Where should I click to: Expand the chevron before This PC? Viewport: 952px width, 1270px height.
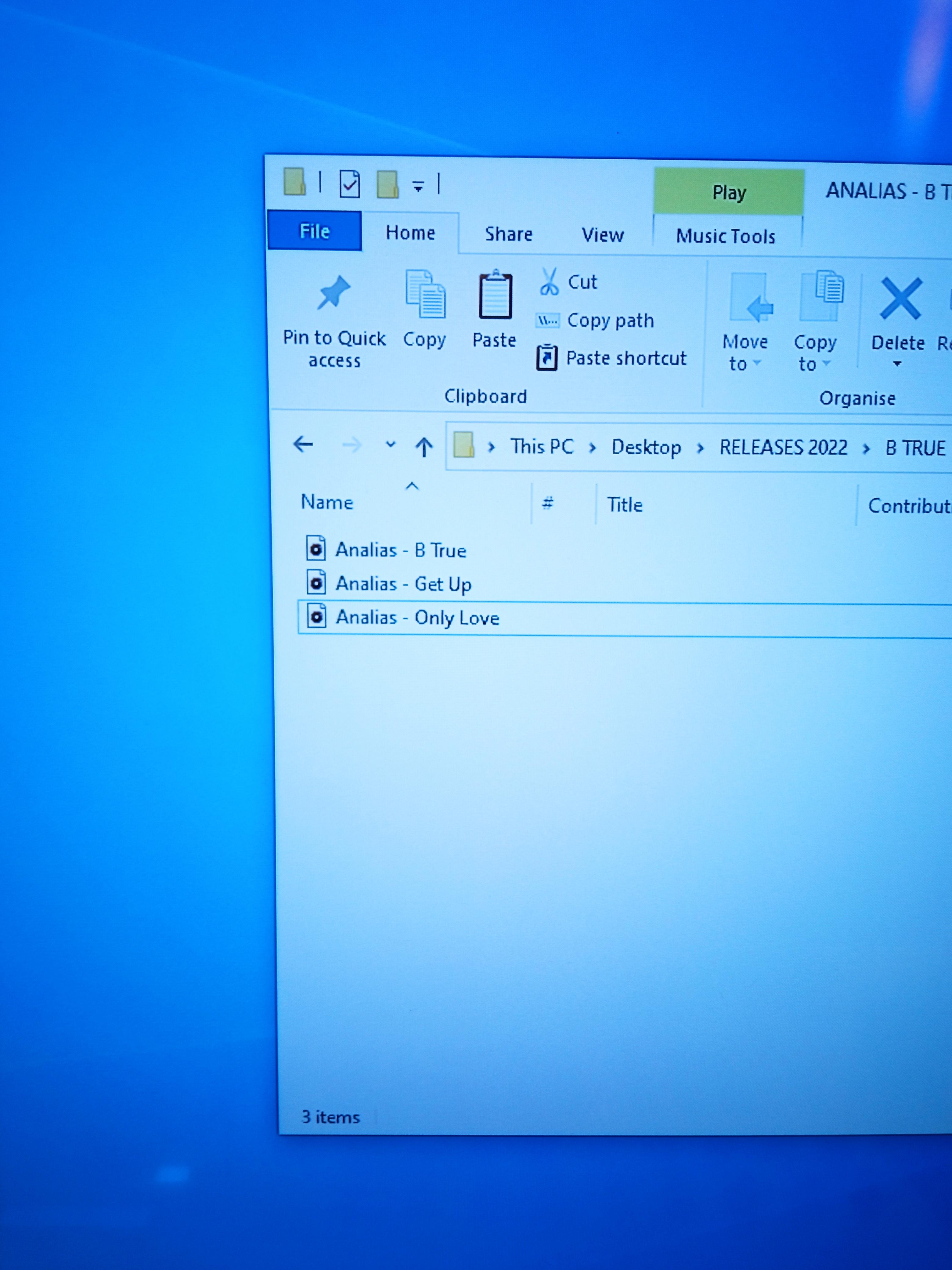[x=491, y=447]
